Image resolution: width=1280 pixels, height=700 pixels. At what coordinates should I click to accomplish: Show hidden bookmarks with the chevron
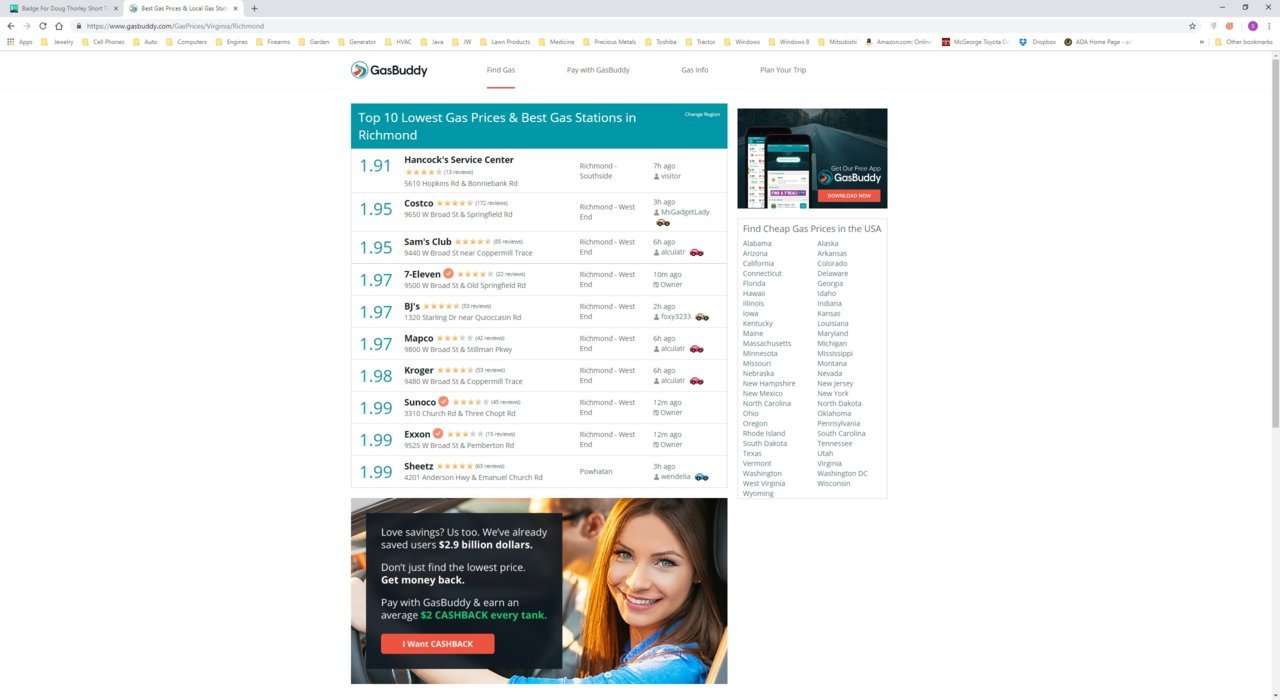pyautogui.click(x=1202, y=42)
